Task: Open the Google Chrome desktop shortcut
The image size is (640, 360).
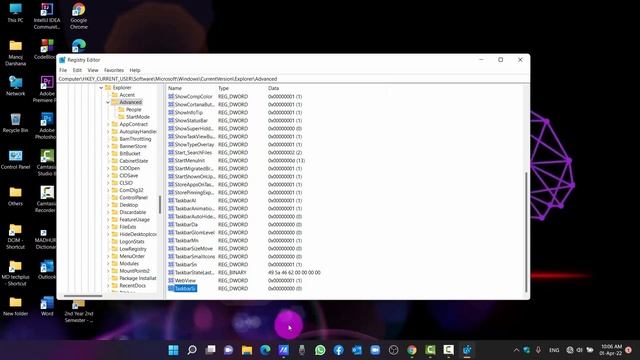Action: (x=79, y=16)
